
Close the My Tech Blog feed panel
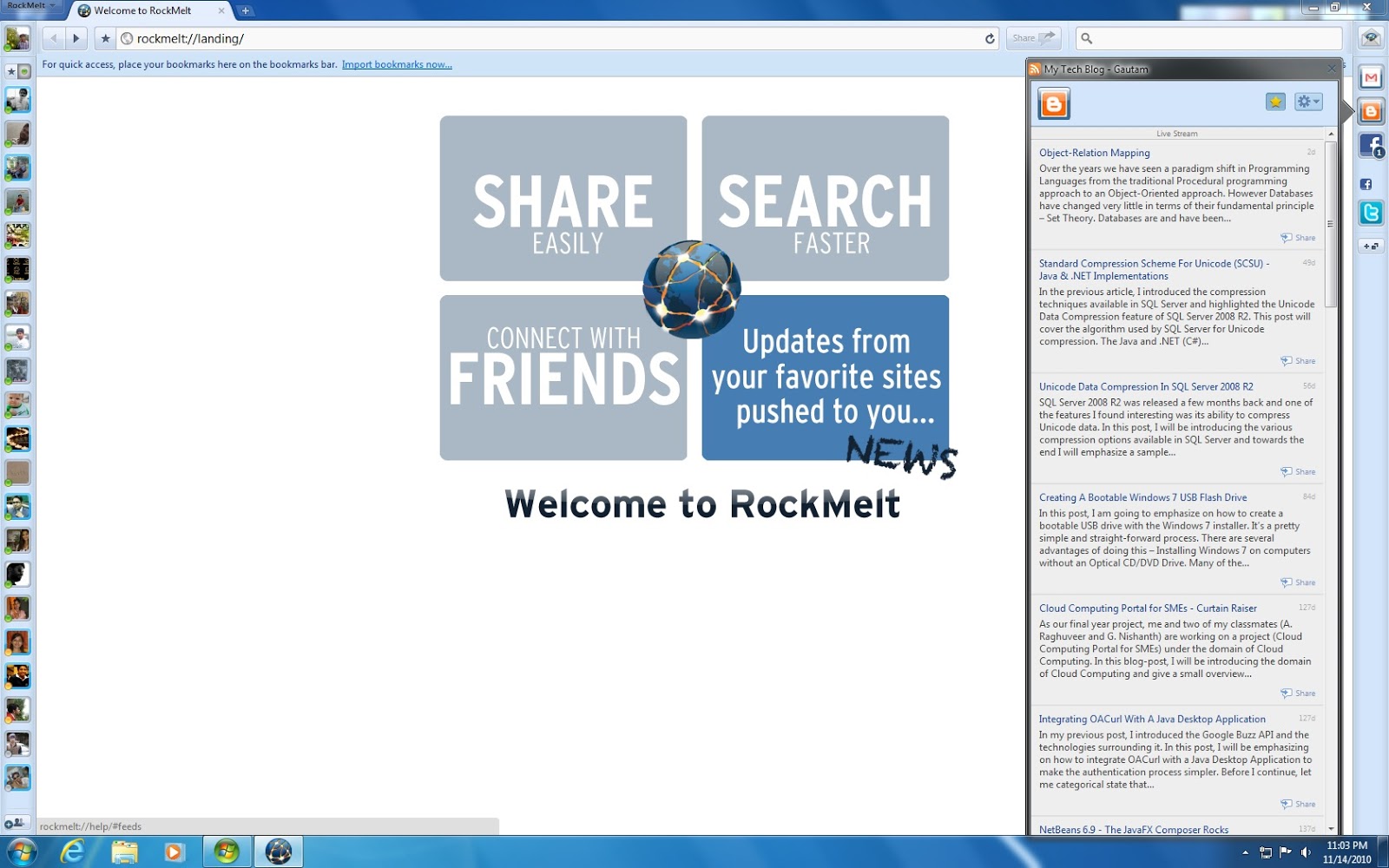point(1332,69)
